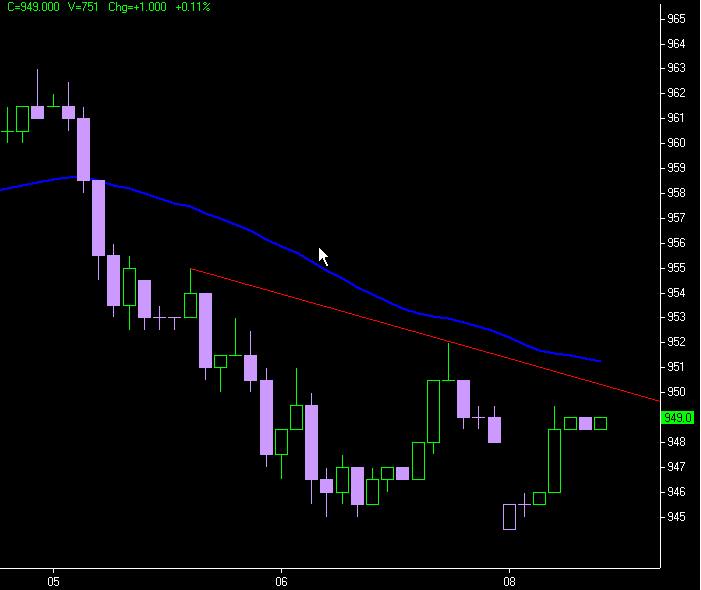701x590 pixels.
Task: Select the 06 date marker on time axis
Action: point(281,582)
